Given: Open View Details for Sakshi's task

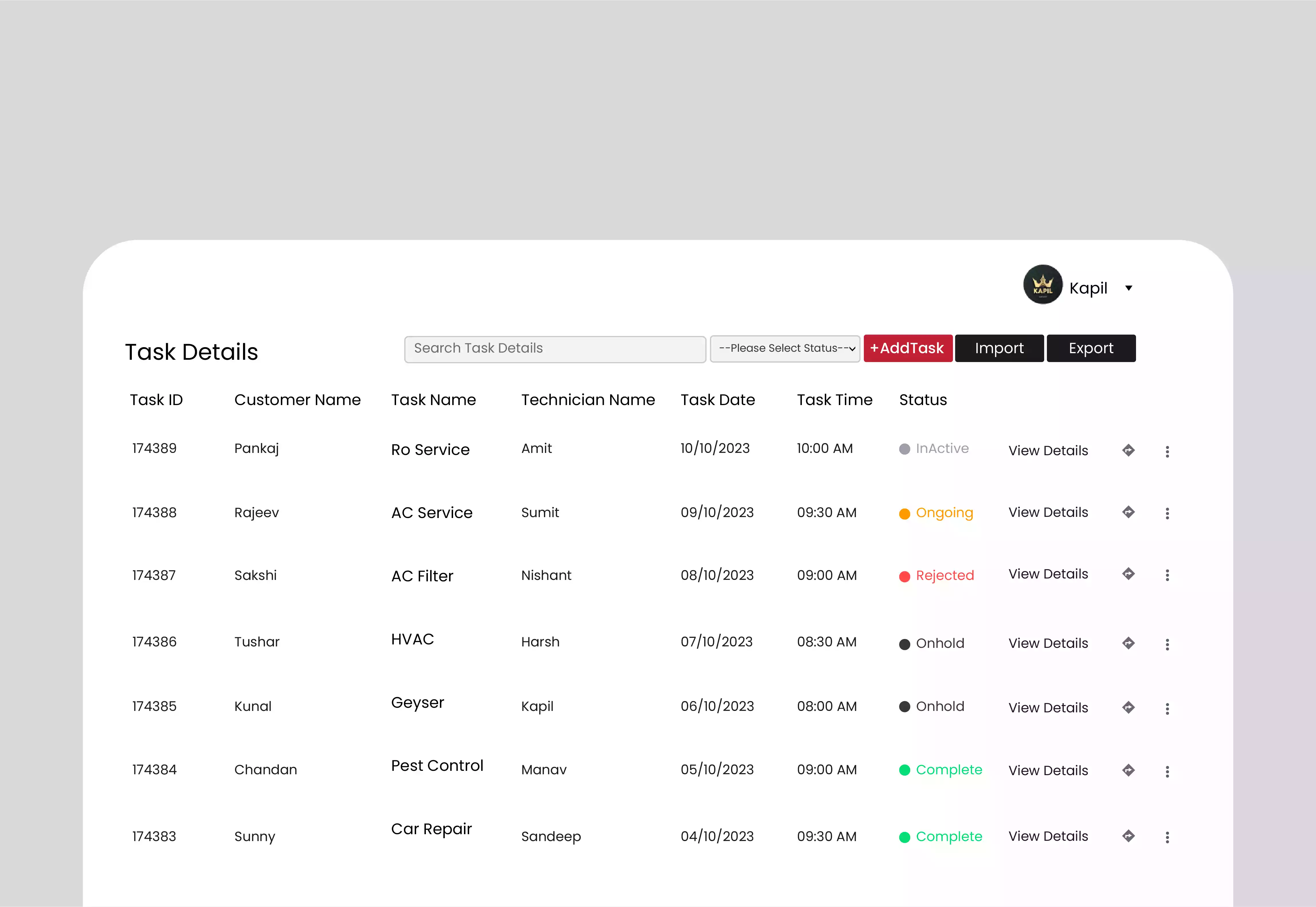Looking at the screenshot, I should coord(1048,574).
